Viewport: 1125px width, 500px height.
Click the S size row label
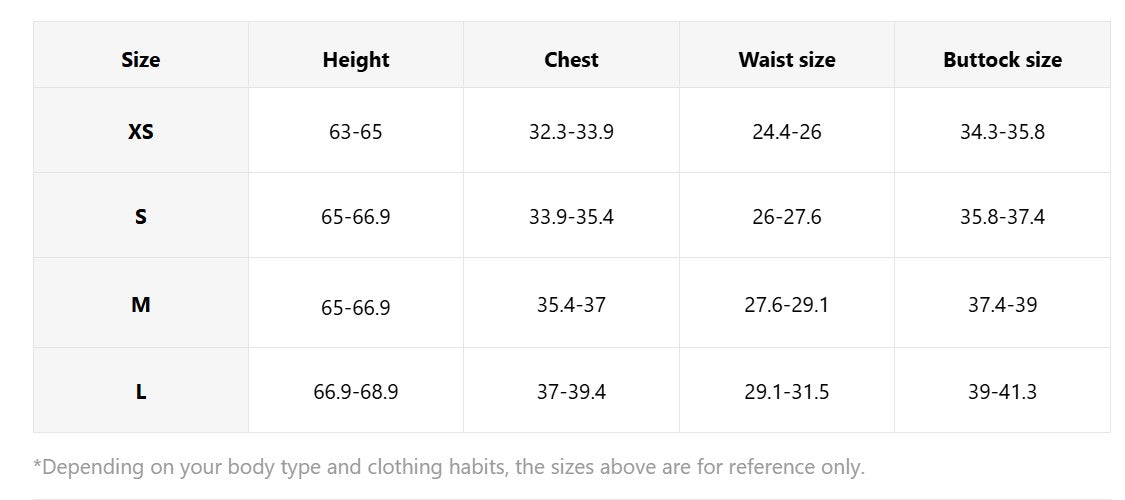[x=141, y=216]
